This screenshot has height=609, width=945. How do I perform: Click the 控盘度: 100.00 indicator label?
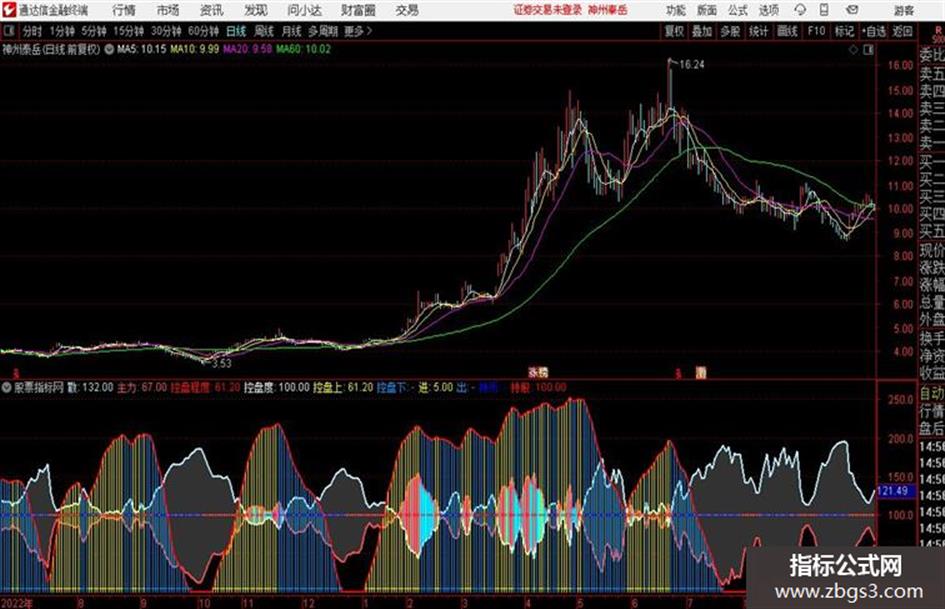coord(277,387)
